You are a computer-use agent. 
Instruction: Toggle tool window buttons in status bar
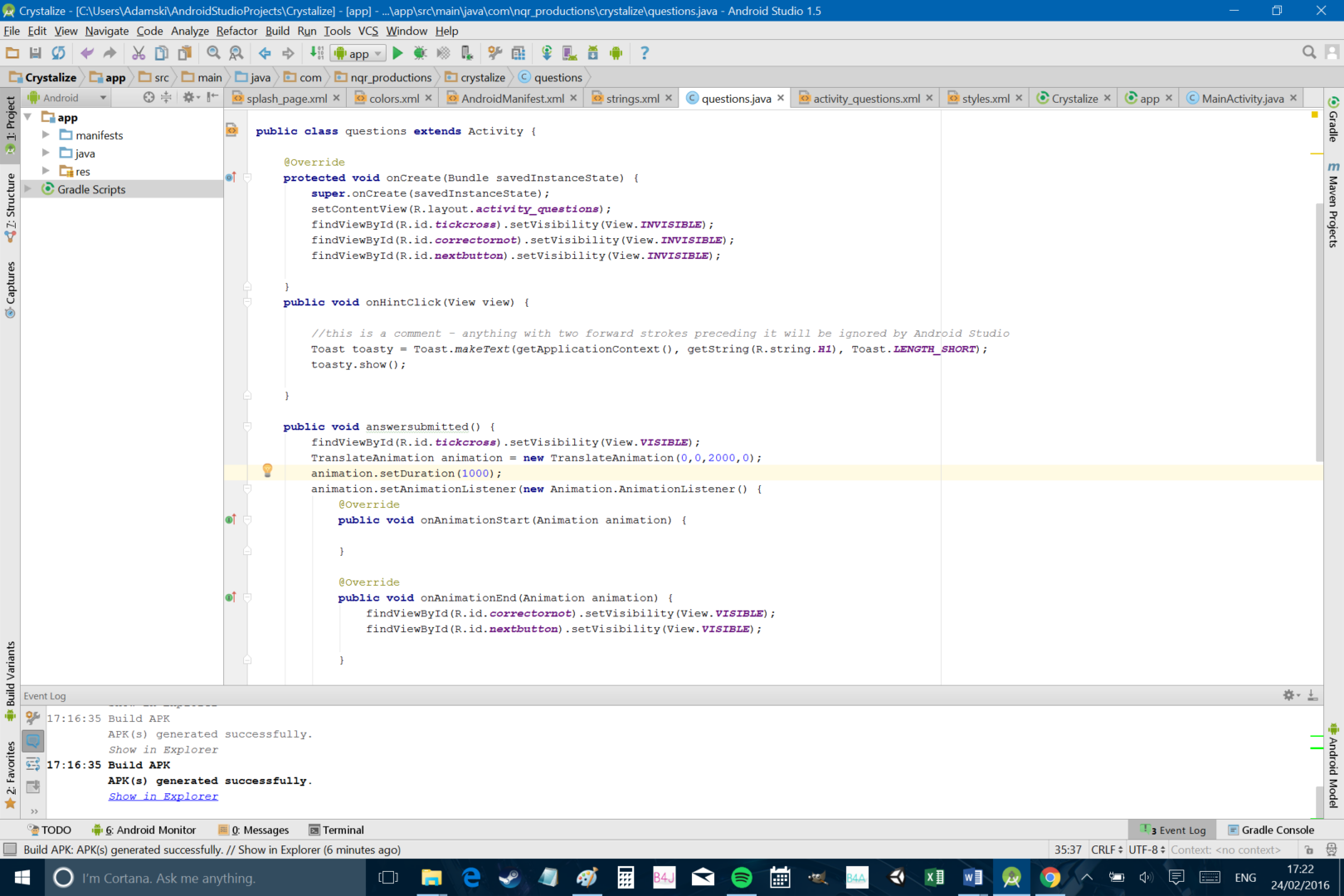click(10, 850)
